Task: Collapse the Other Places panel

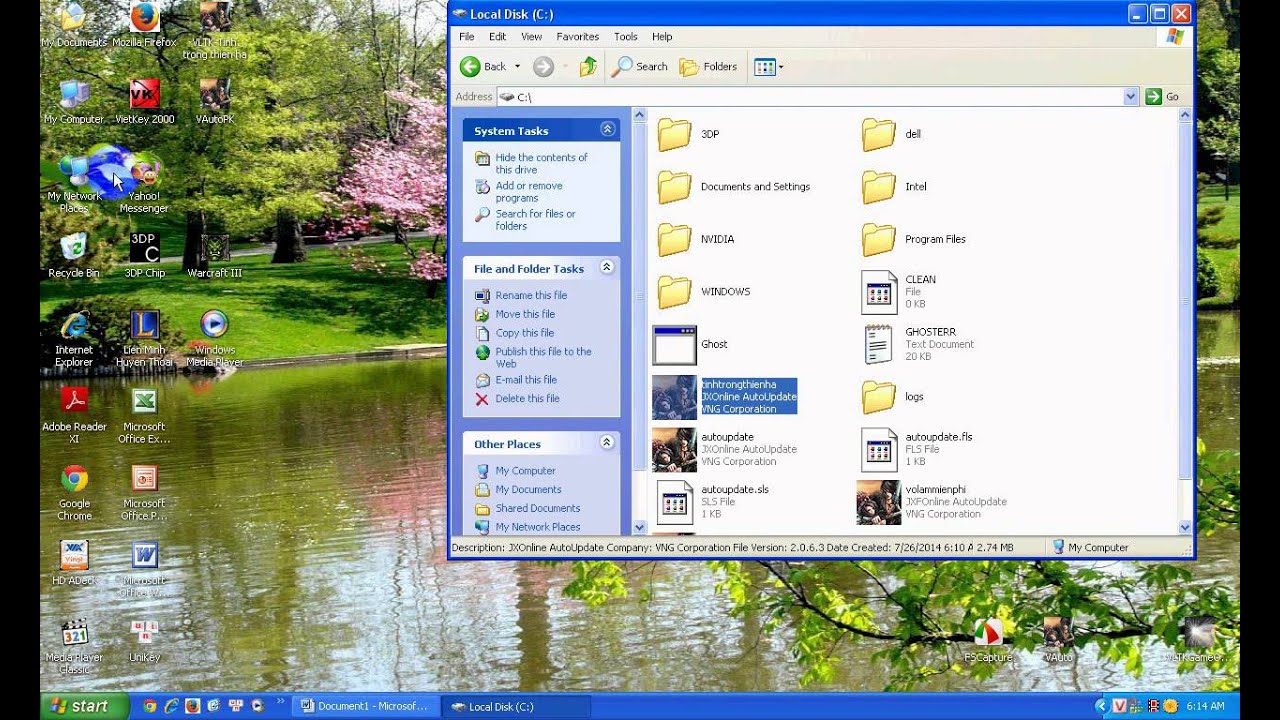Action: point(607,443)
